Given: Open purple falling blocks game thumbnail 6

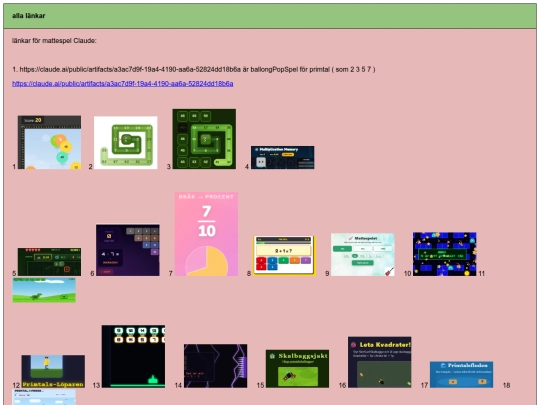Looking at the screenshot, I should pos(128,250).
